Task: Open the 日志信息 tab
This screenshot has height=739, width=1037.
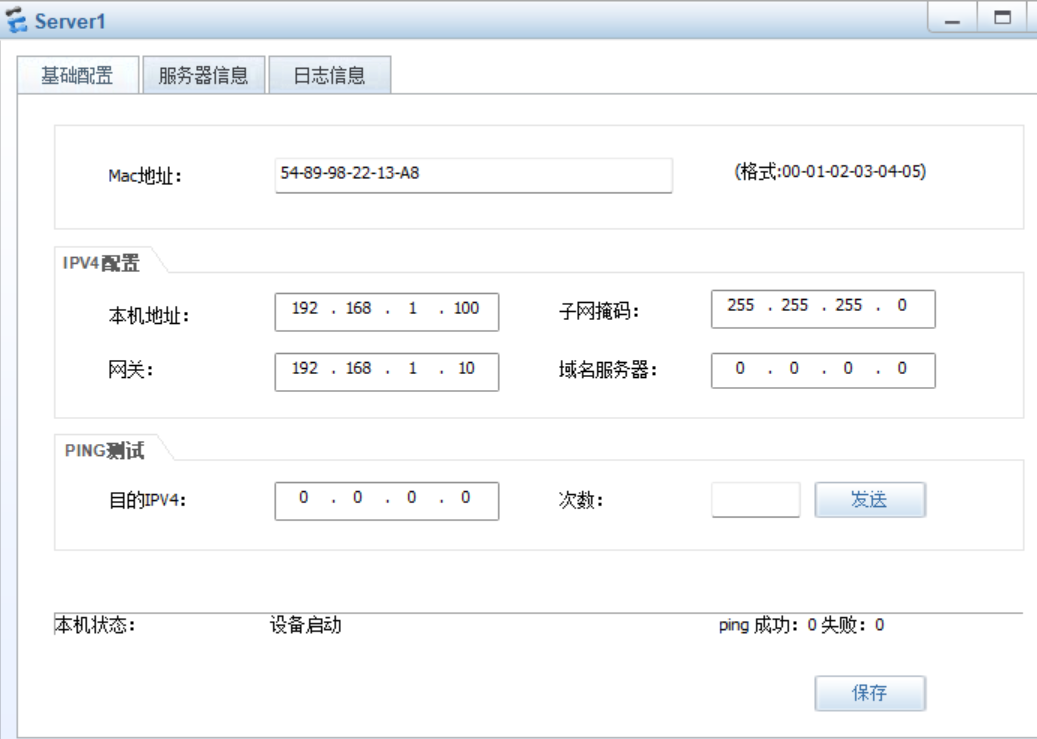Action: point(329,75)
